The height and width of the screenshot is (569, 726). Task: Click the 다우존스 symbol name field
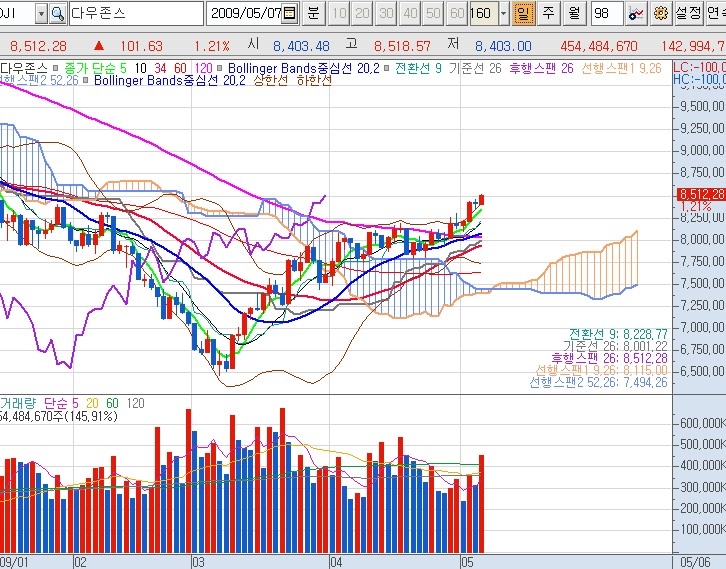click(135, 14)
